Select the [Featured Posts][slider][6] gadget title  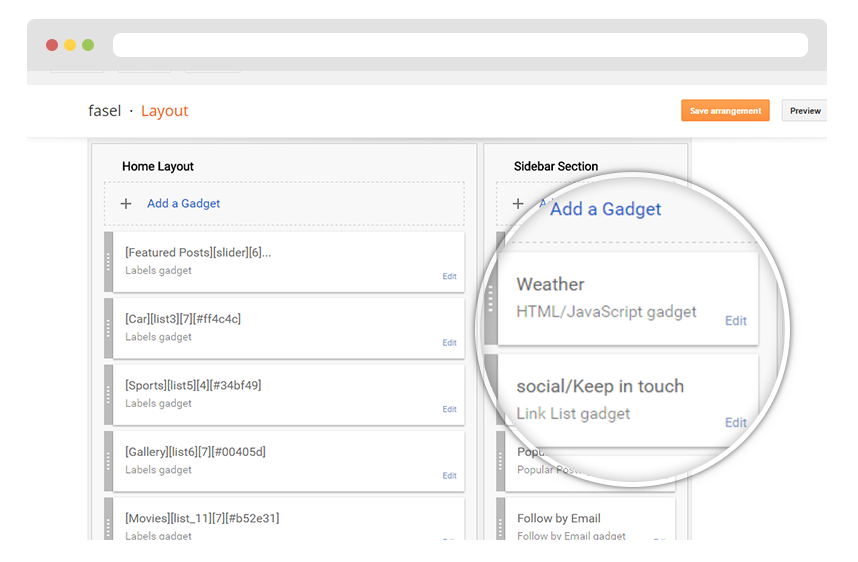coord(198,252)
